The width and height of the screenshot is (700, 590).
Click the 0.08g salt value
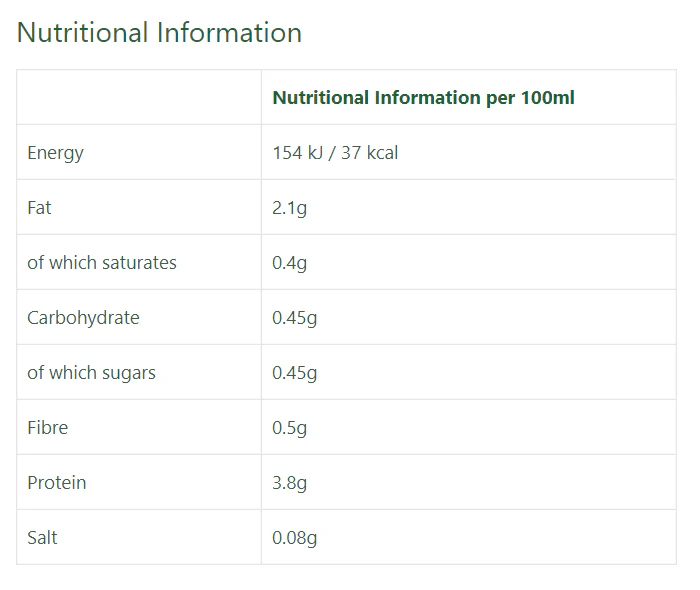click(294, 538)
